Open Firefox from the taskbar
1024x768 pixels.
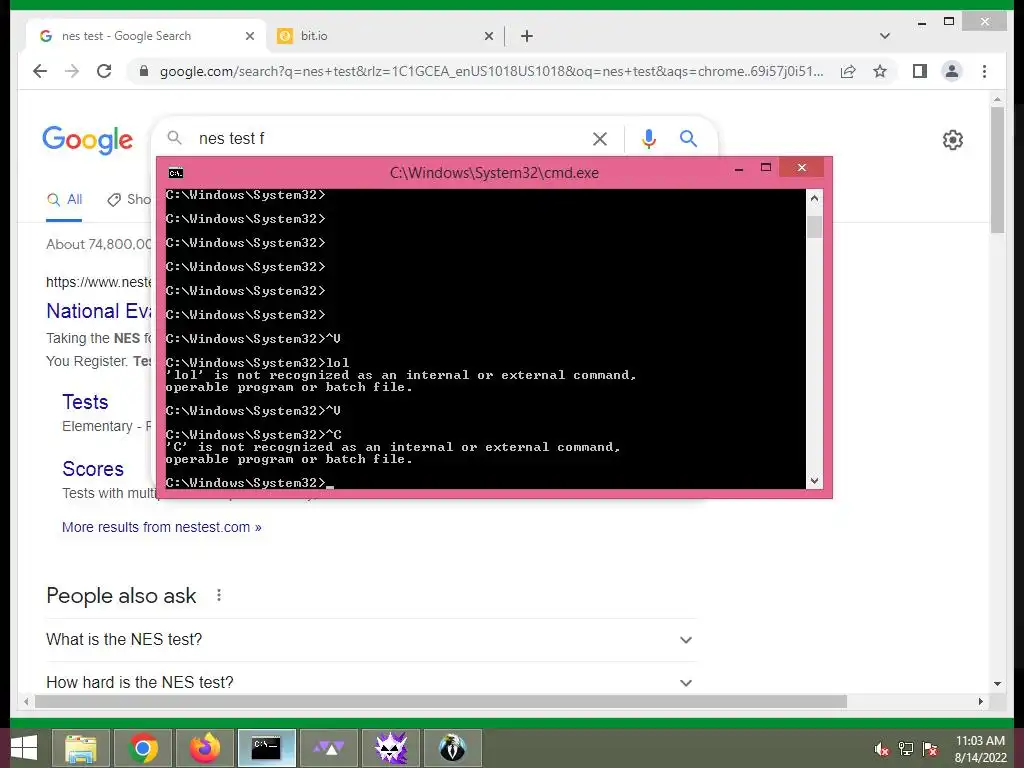205,748
